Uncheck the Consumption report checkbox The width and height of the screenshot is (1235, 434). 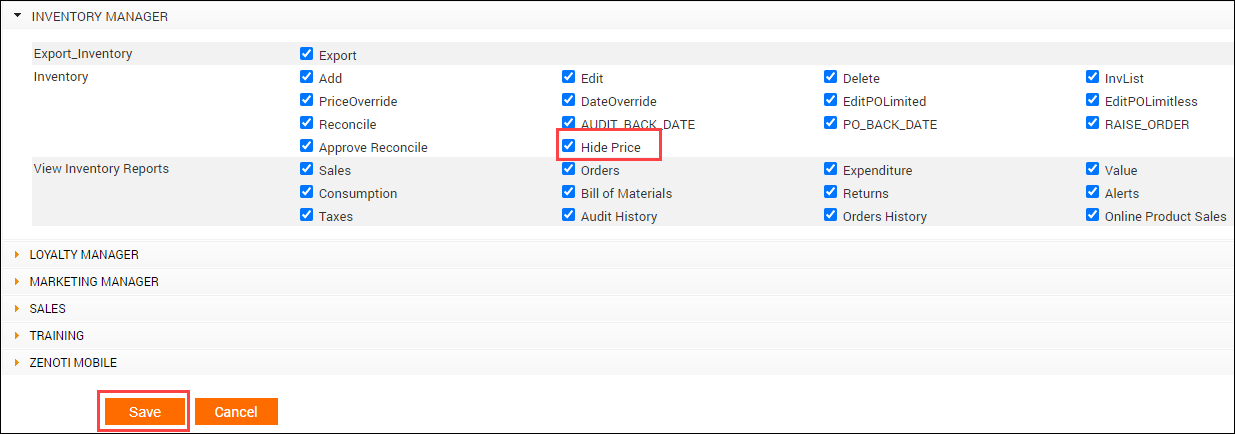(x=307, y=192)
